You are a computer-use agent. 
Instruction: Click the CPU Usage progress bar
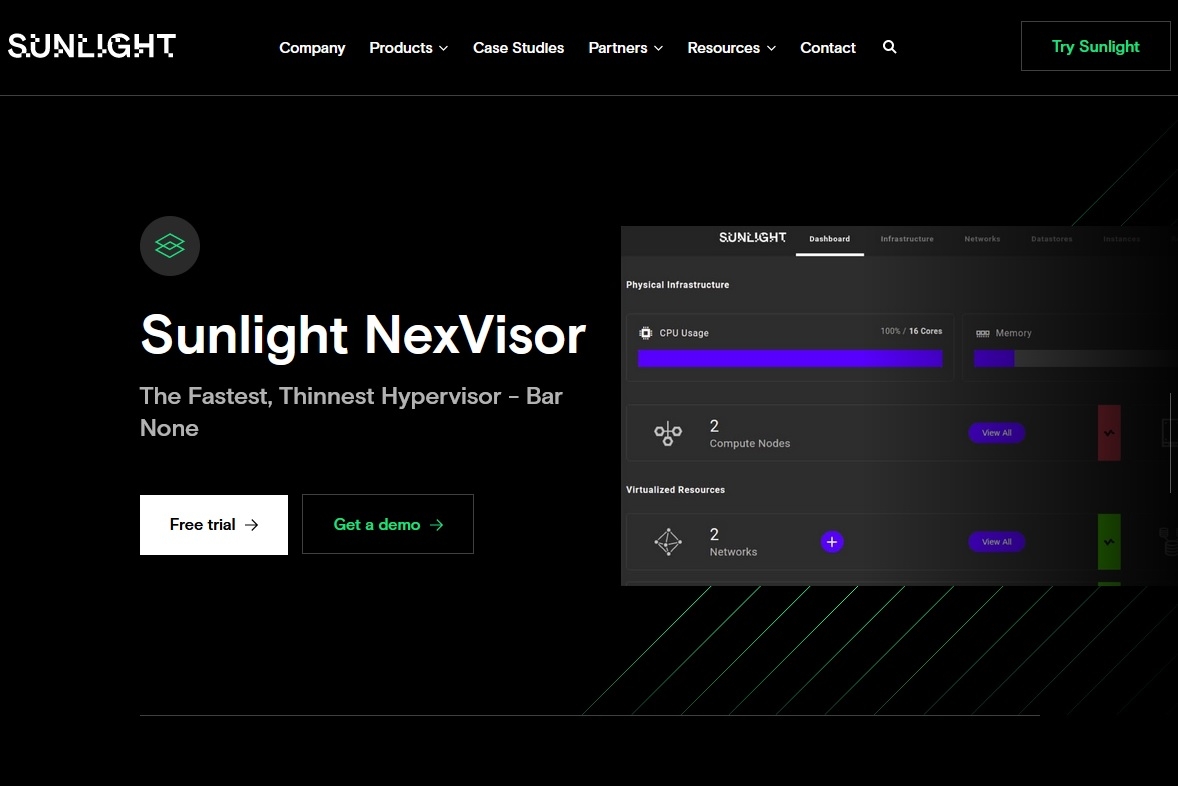point(790,359)
